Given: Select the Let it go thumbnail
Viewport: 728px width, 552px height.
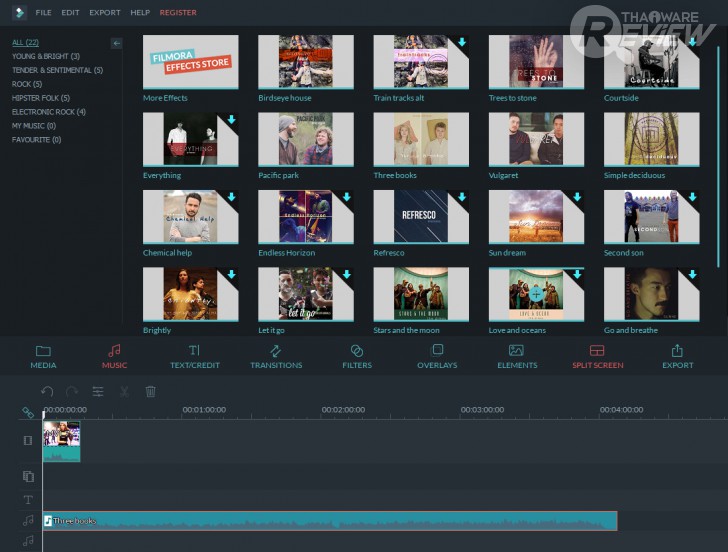Looking at the screenshot, I should tap(306, 294).
